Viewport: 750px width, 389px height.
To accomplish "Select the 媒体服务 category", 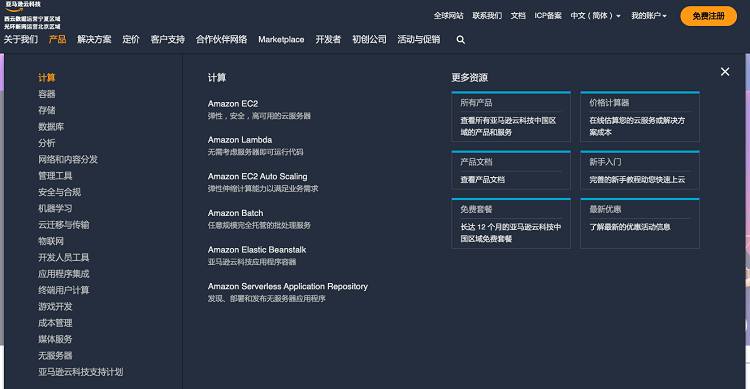I will 55,339.
